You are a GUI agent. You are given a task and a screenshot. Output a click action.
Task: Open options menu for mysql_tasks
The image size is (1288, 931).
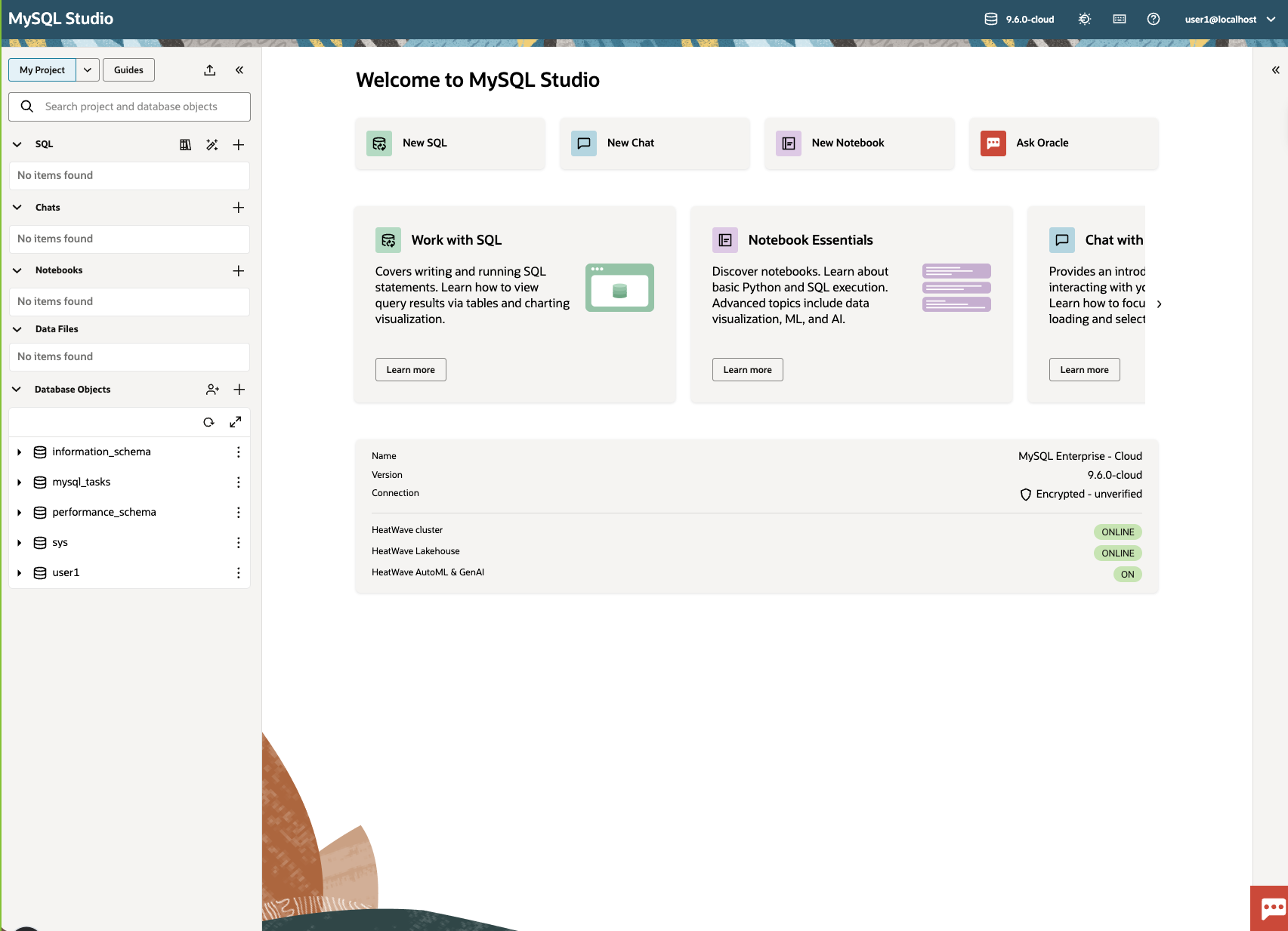point(239,482)
